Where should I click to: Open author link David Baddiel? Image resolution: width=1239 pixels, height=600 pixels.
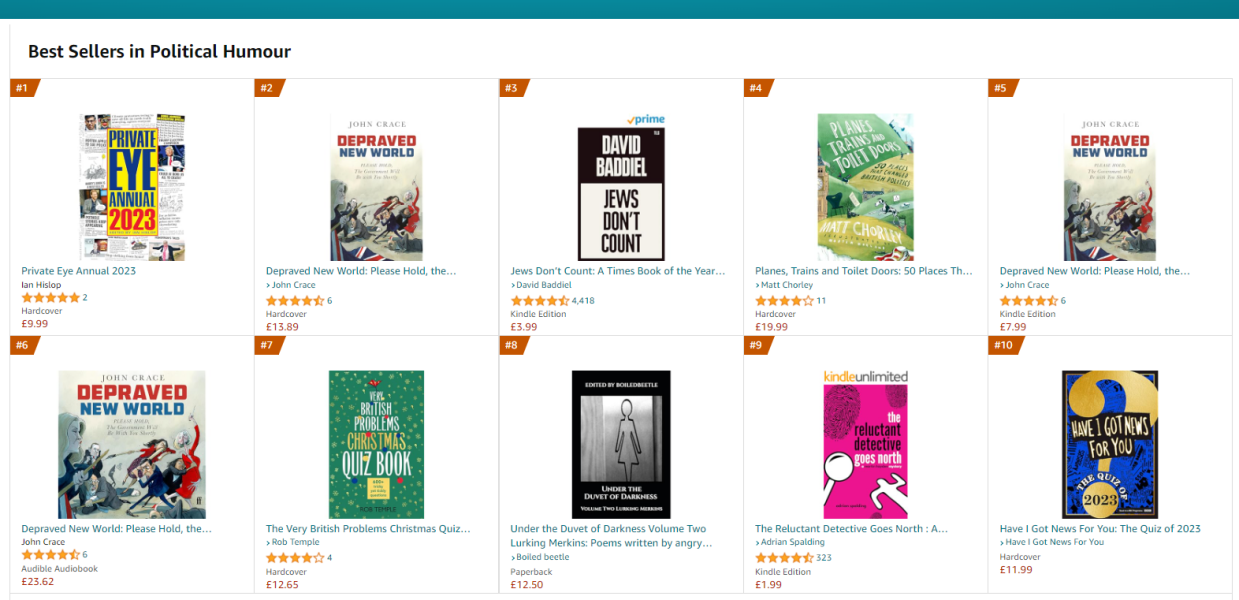tap(543, 285)
